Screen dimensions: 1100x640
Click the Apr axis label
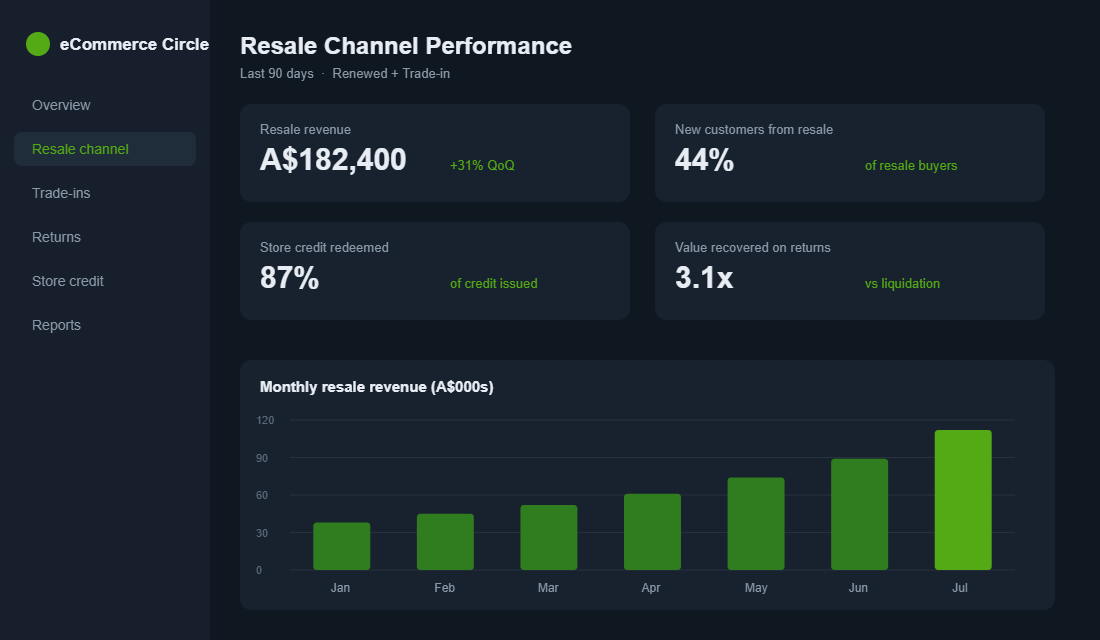(x=651, y=588)
